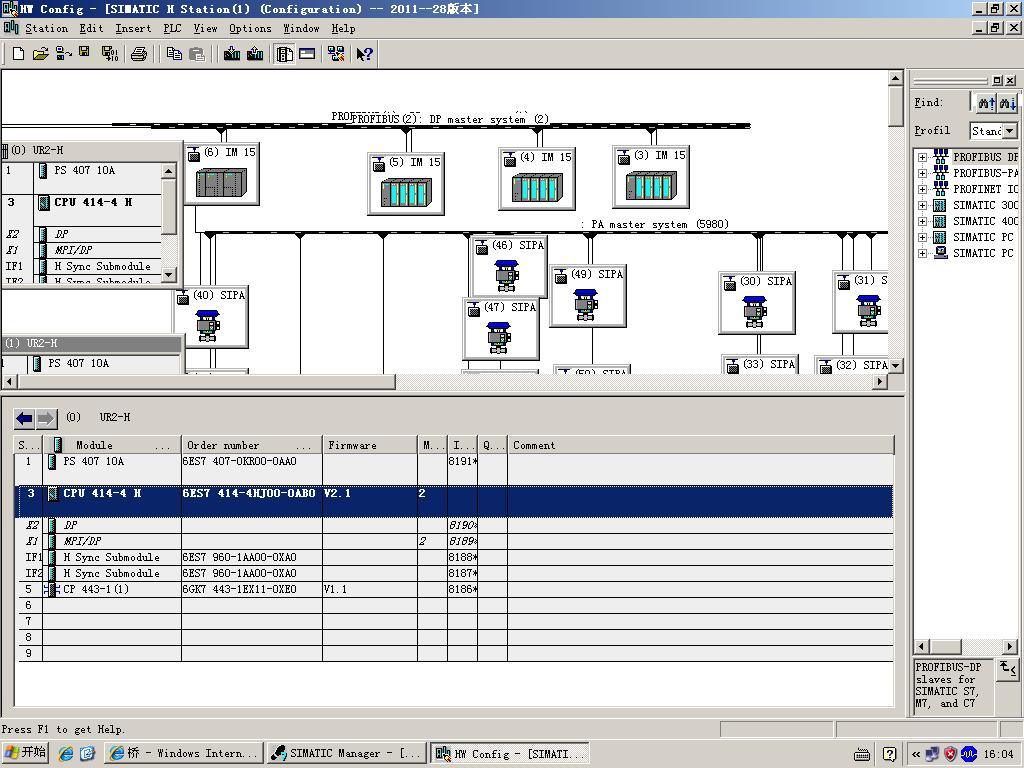Click the Save and Compile icon
The image size is (1024, 768).
[110, 54]
